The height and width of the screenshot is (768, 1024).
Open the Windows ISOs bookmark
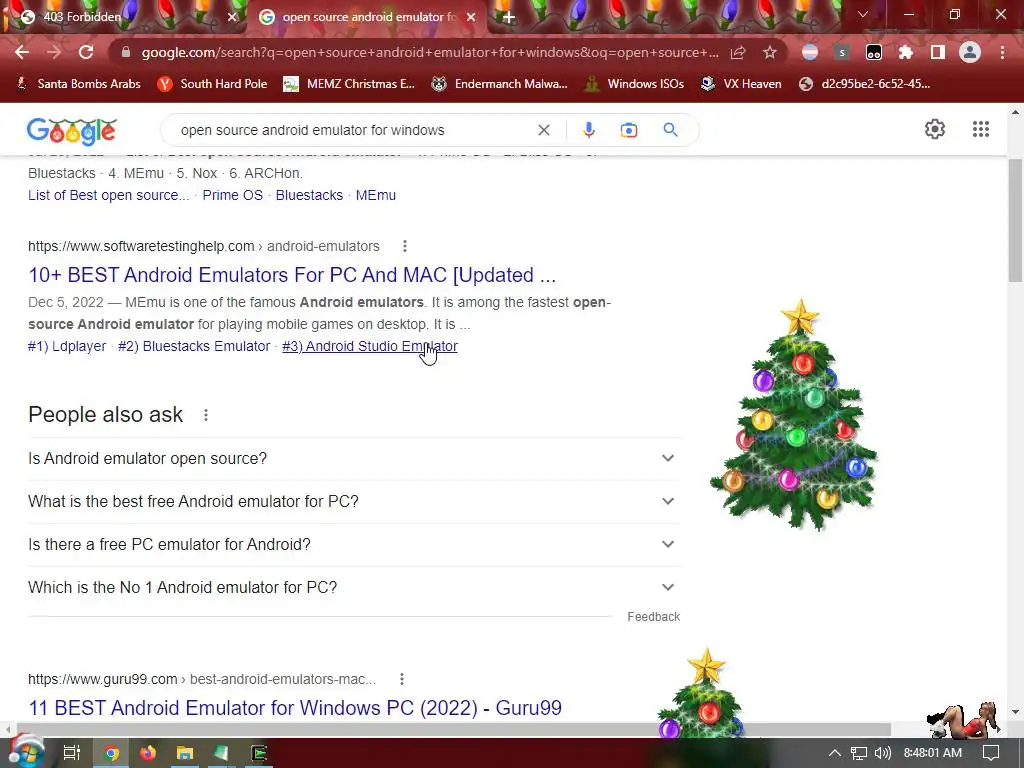pos(634,84)
